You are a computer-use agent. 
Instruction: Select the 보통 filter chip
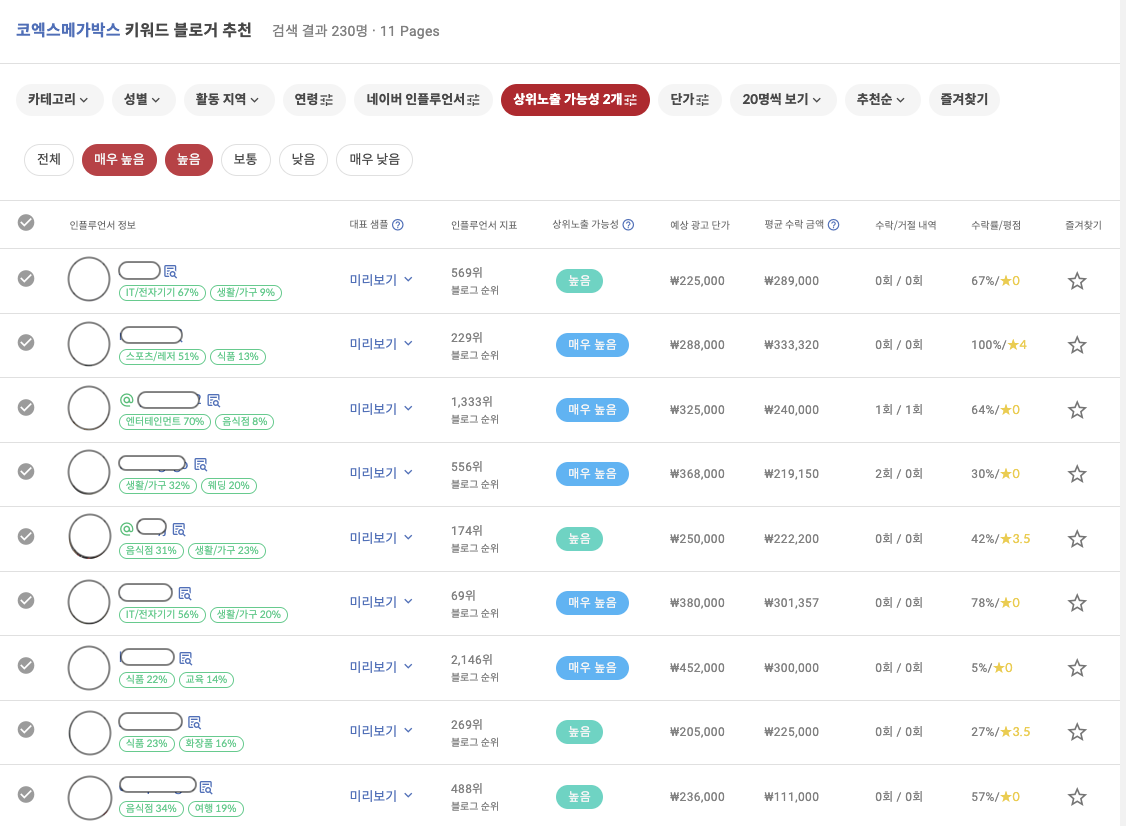click(246, 159)
